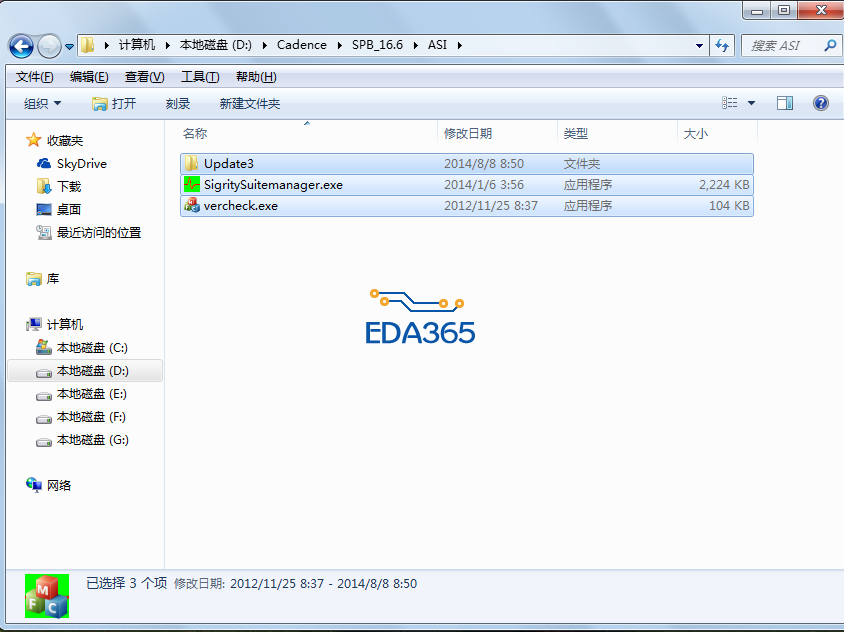The height and width of the screenshot is (632, 844).
Task: Click vercheck.exe file name
Action: [241, 206]
